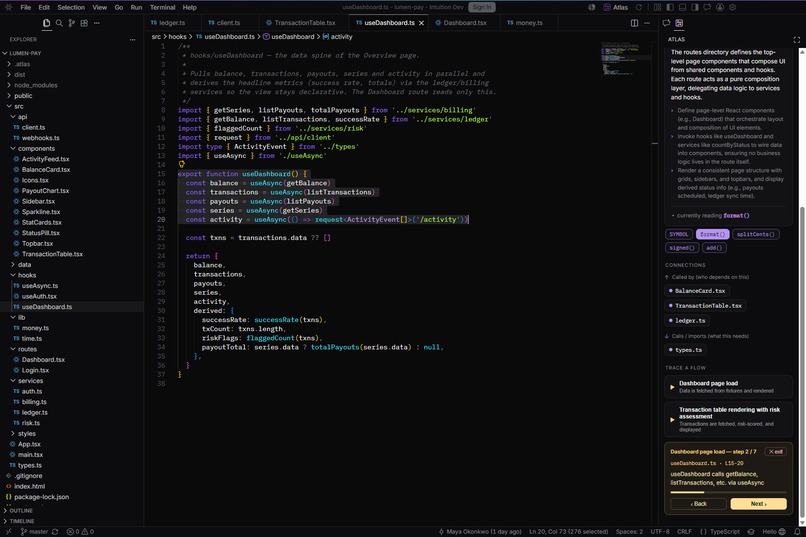Select the Atlas panel tab icon
Screen dimensions: 806x537
click(679, 23)
